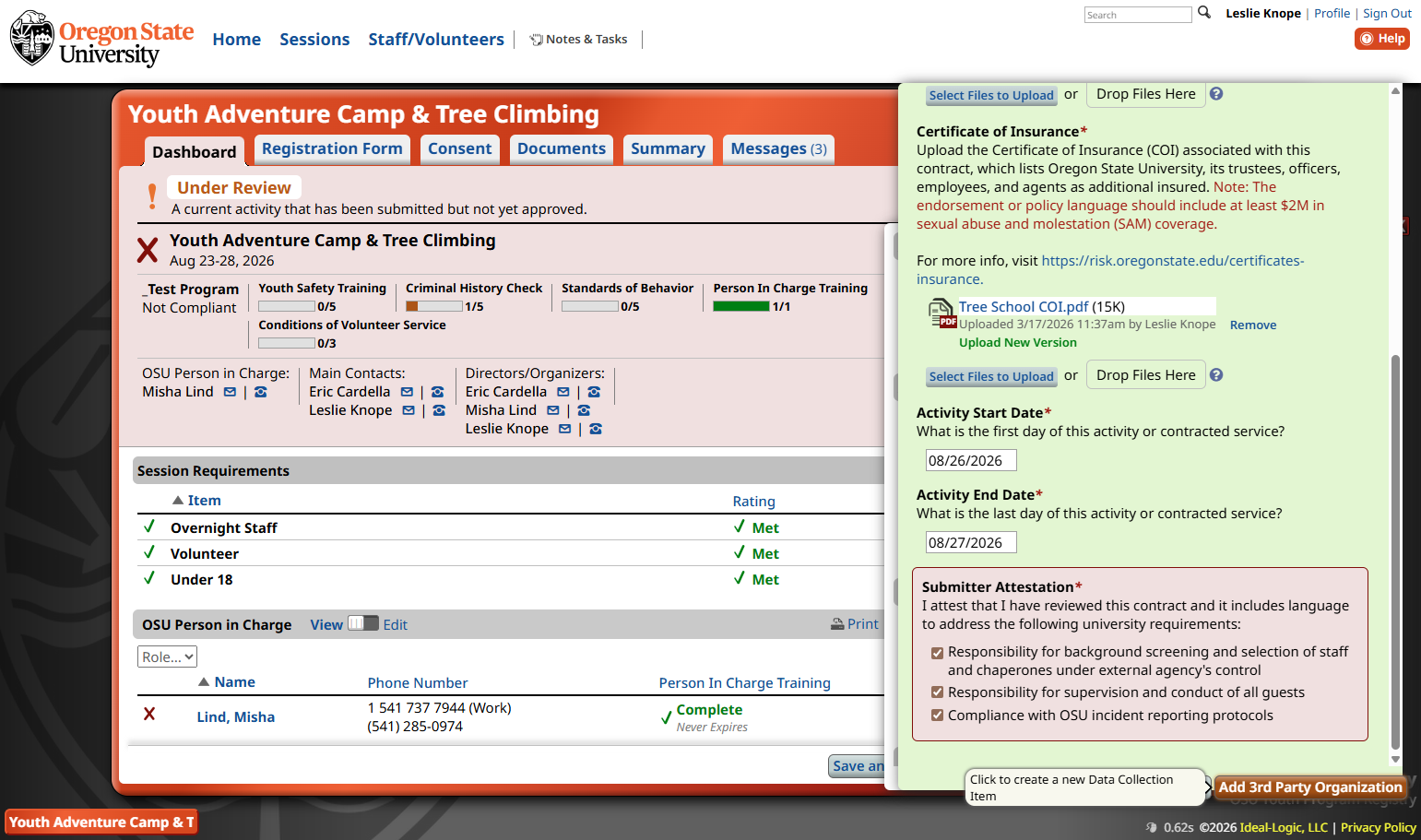Click the Print icon in OSU Person in Charge
The height and width of the screenshot is (840, 1421).
(x=837, y=624)
